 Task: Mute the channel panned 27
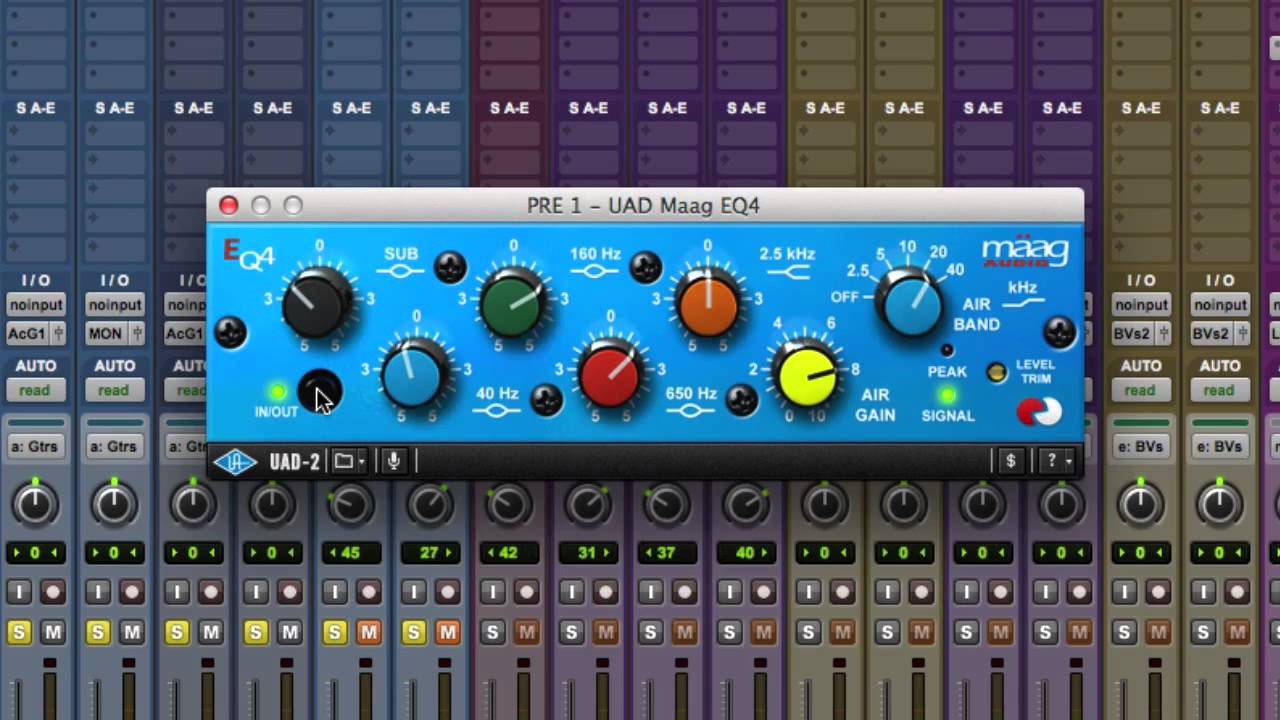pos(447,632)
